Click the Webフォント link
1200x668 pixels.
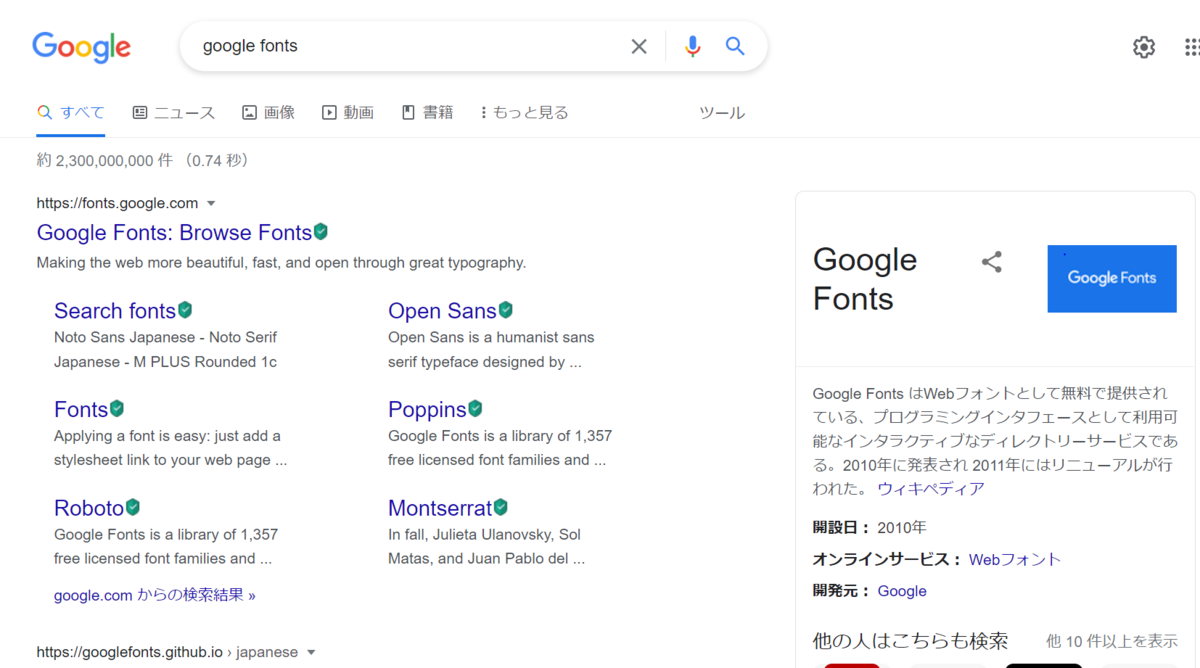click(x=1015, y=559)
